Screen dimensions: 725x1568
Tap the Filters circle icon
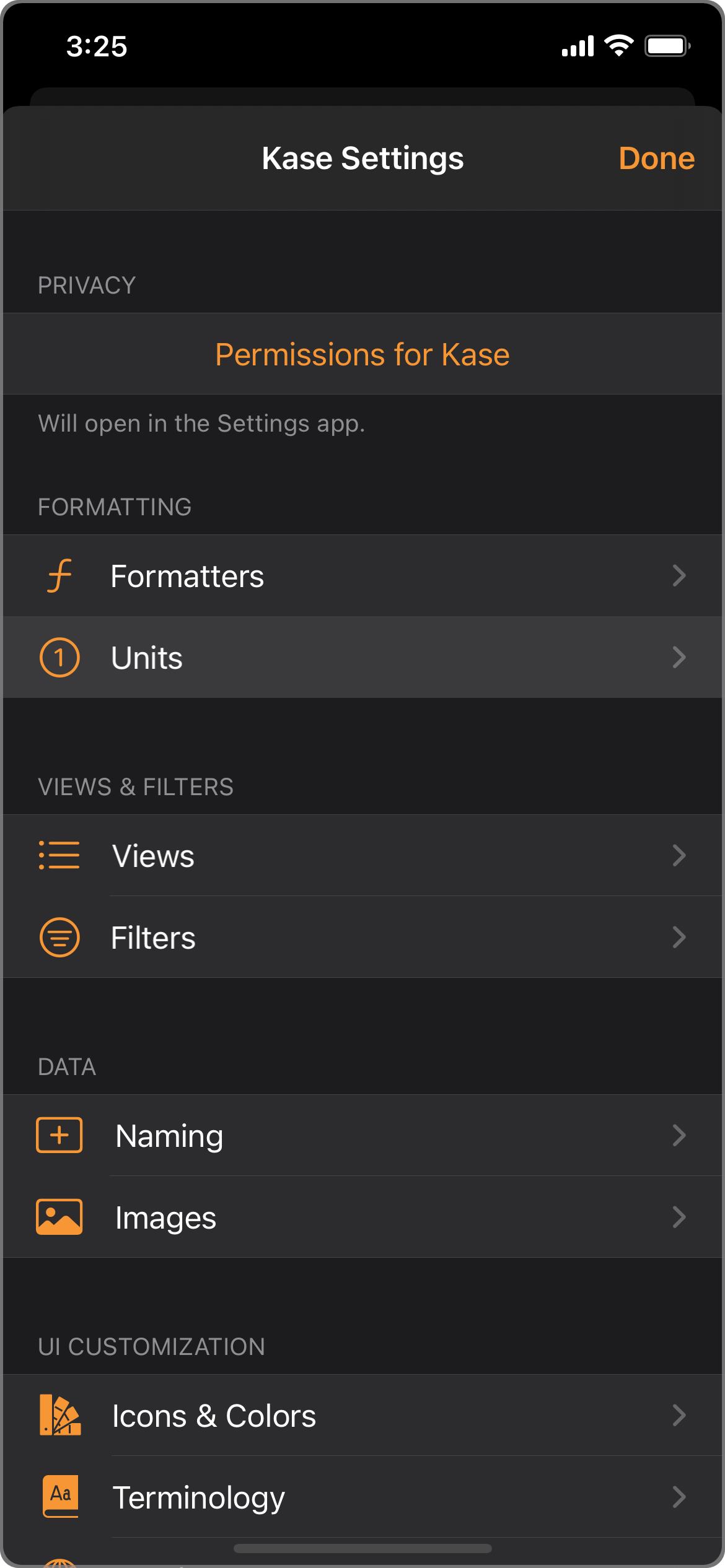[59, 937]
